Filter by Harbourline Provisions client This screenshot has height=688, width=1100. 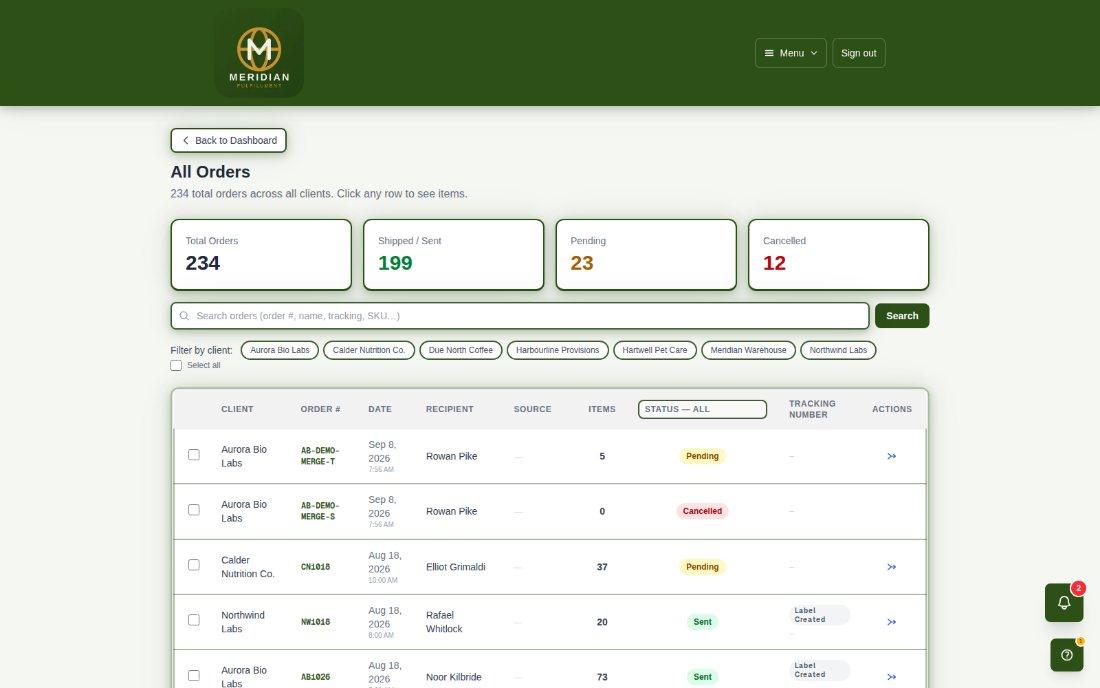pos(558,351)
